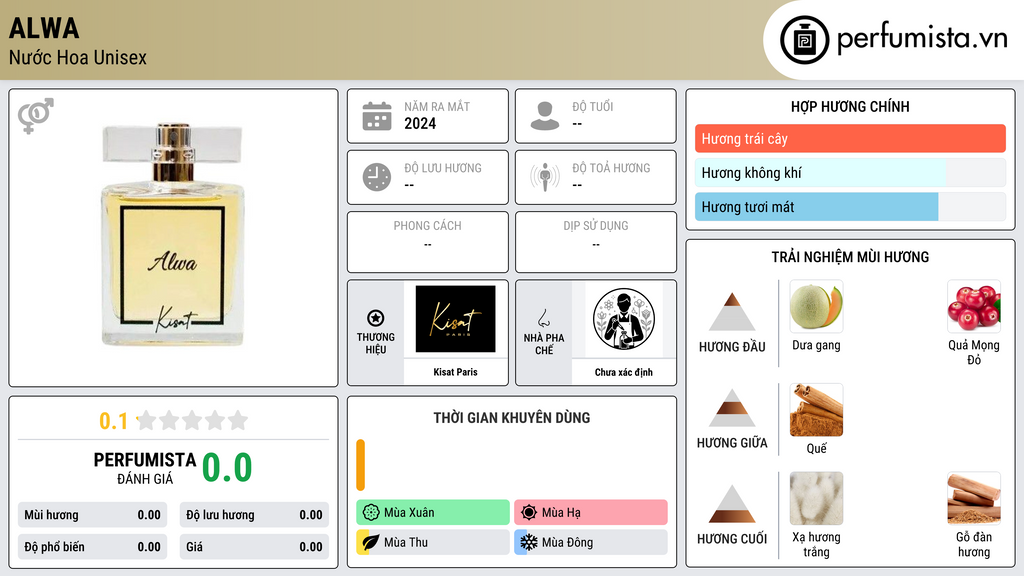Click the Mùa Đông season bar
This screenshot has height=576, width=1024.
(591, 542)
